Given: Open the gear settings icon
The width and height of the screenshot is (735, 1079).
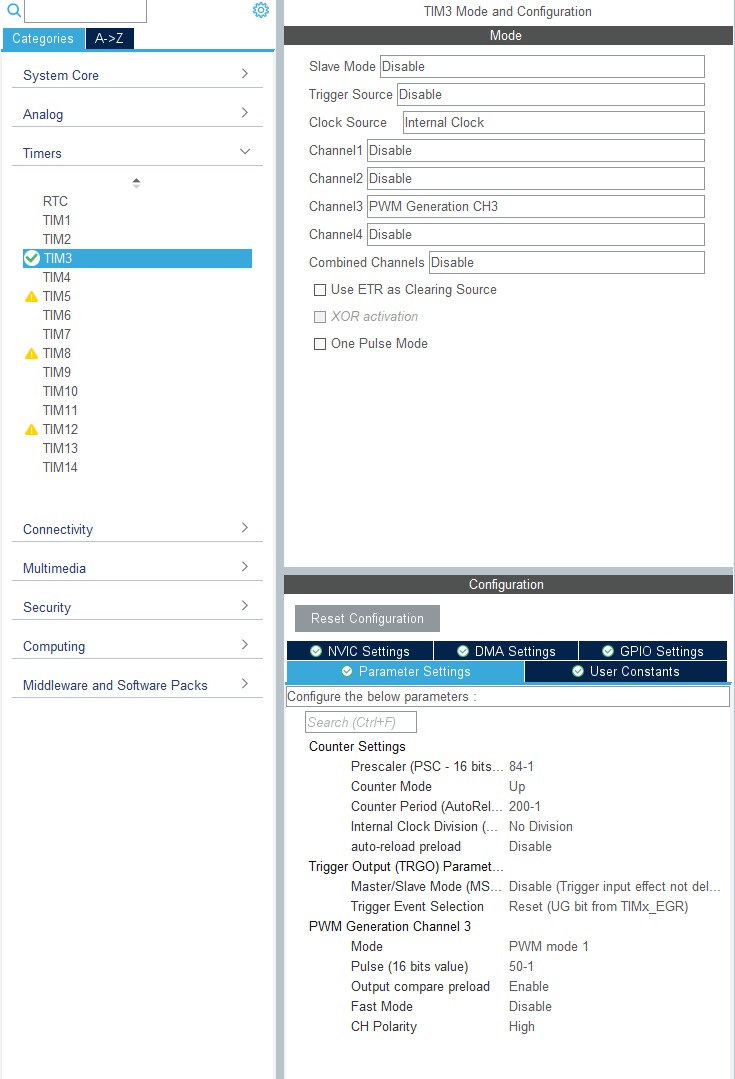Looking at the screenshot, I should pyautogui.click(x=261, y=10).
